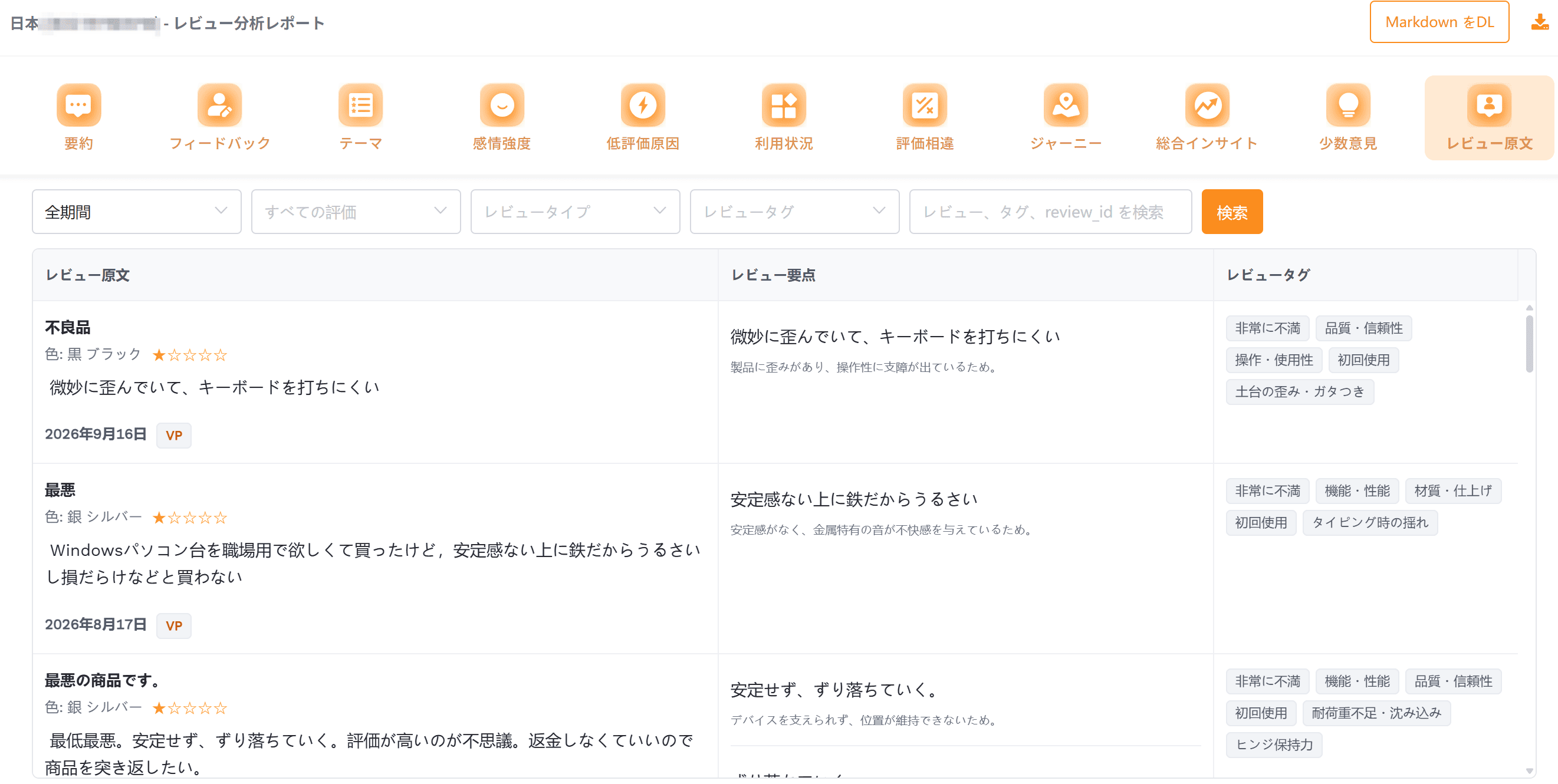The width and height of the screenshot is (1558, 784).
Task: Click the scrollbar down arrow in table
Action: (x=1530, y=770)
